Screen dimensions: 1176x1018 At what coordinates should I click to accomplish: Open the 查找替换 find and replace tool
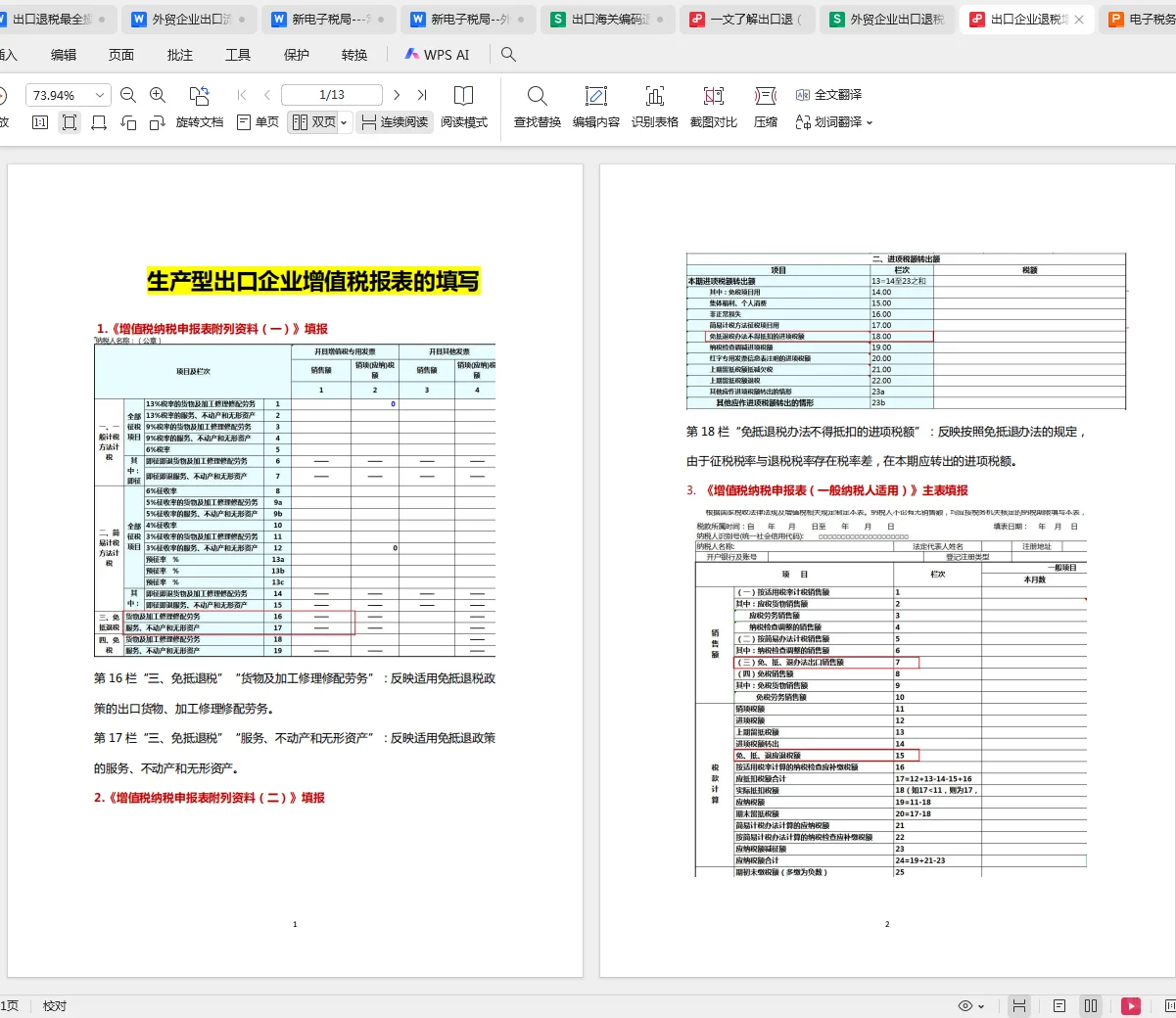pyautogui.click(x=536, y=104)
